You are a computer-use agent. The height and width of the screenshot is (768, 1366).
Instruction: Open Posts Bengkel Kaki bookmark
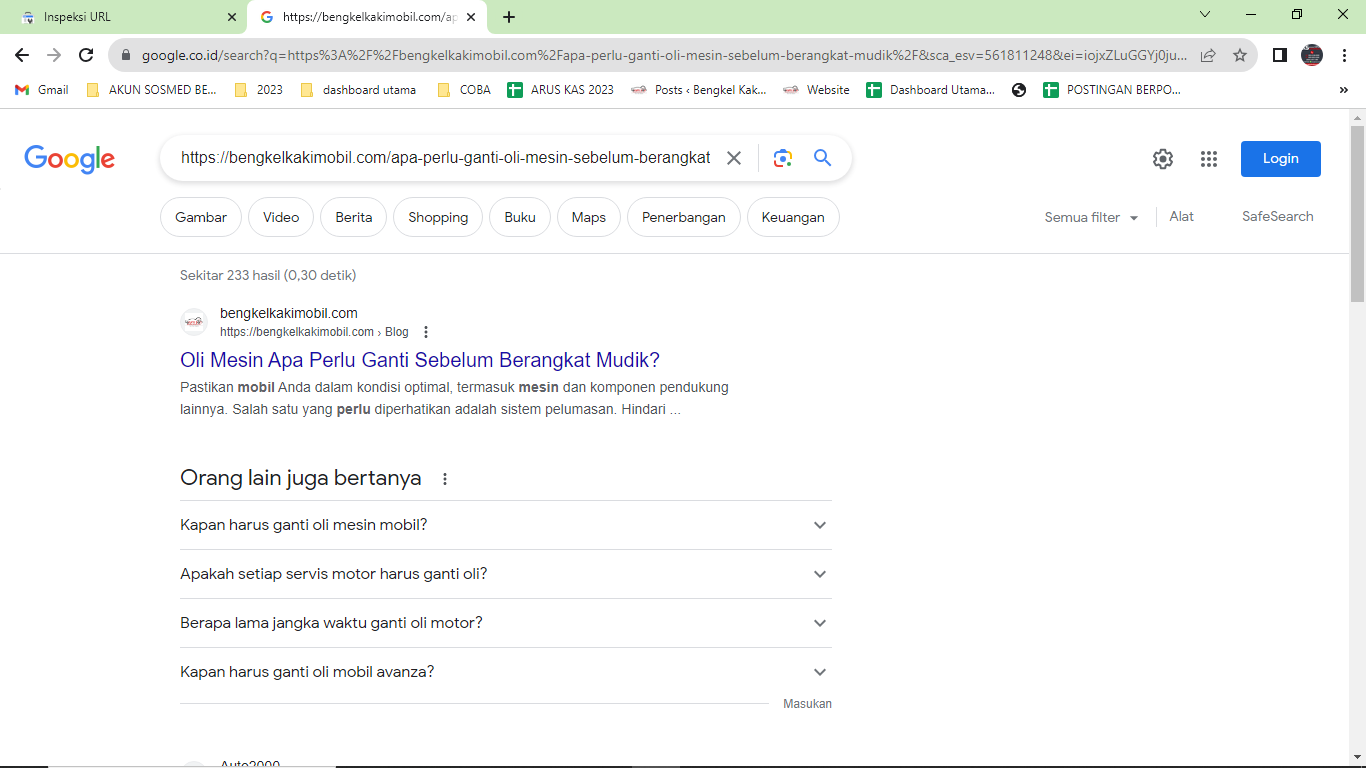[699, 90]
